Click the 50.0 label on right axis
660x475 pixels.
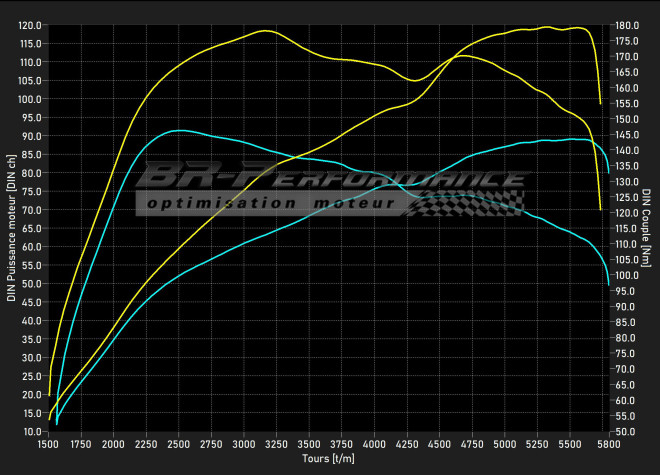(x=624, y=431)
